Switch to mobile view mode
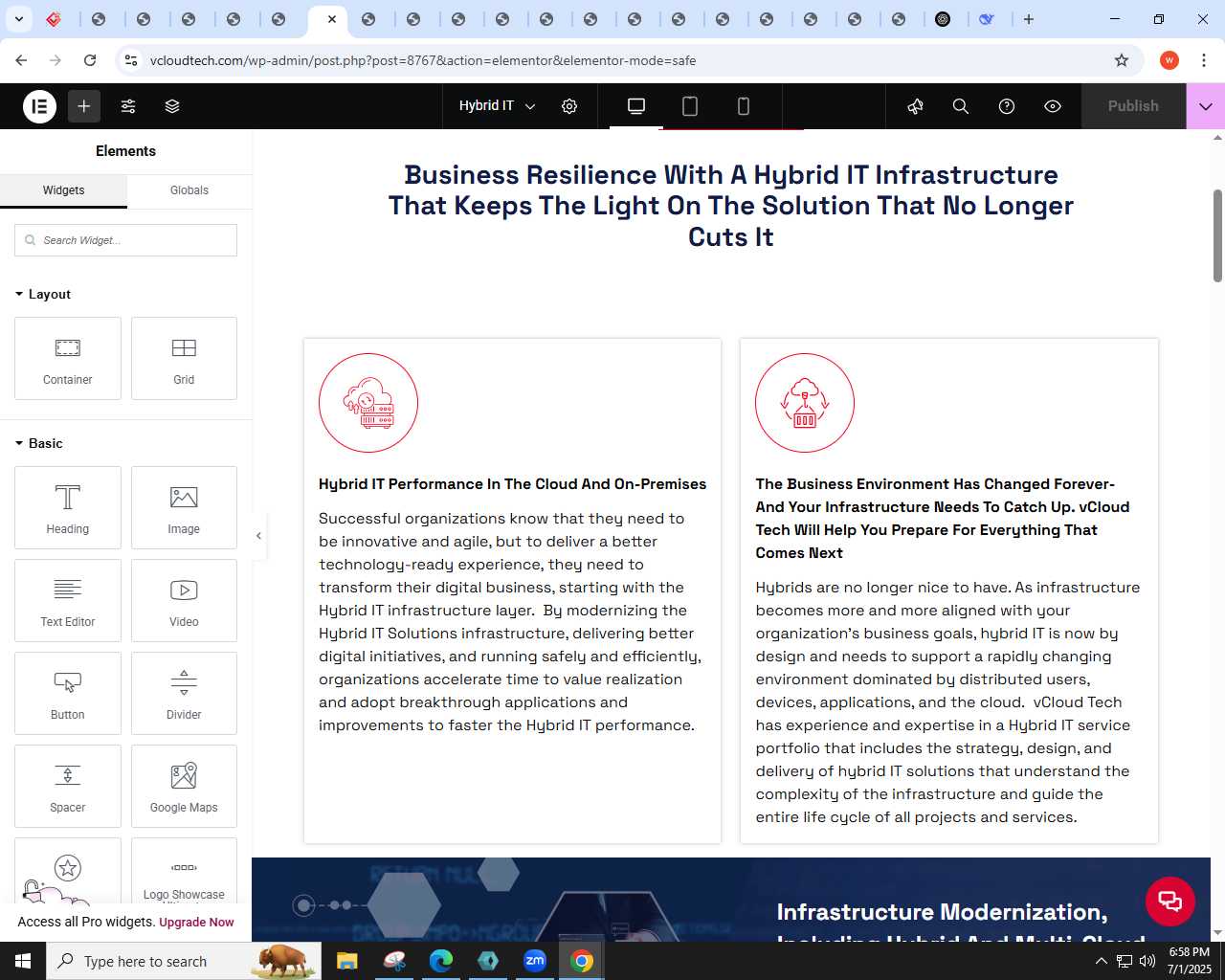 click(x=744, y=106)
